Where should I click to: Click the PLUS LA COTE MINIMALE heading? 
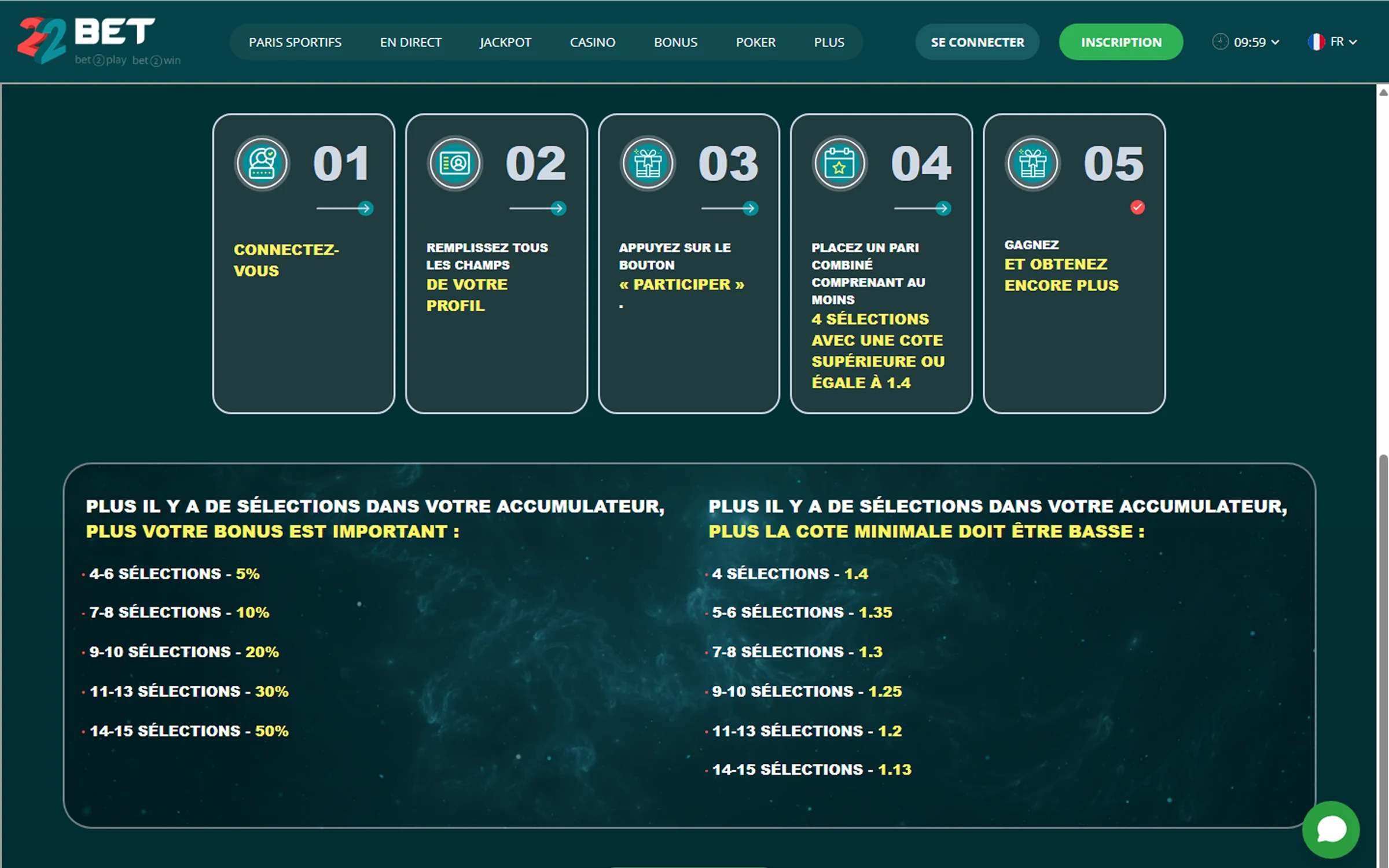click(926, 531)
